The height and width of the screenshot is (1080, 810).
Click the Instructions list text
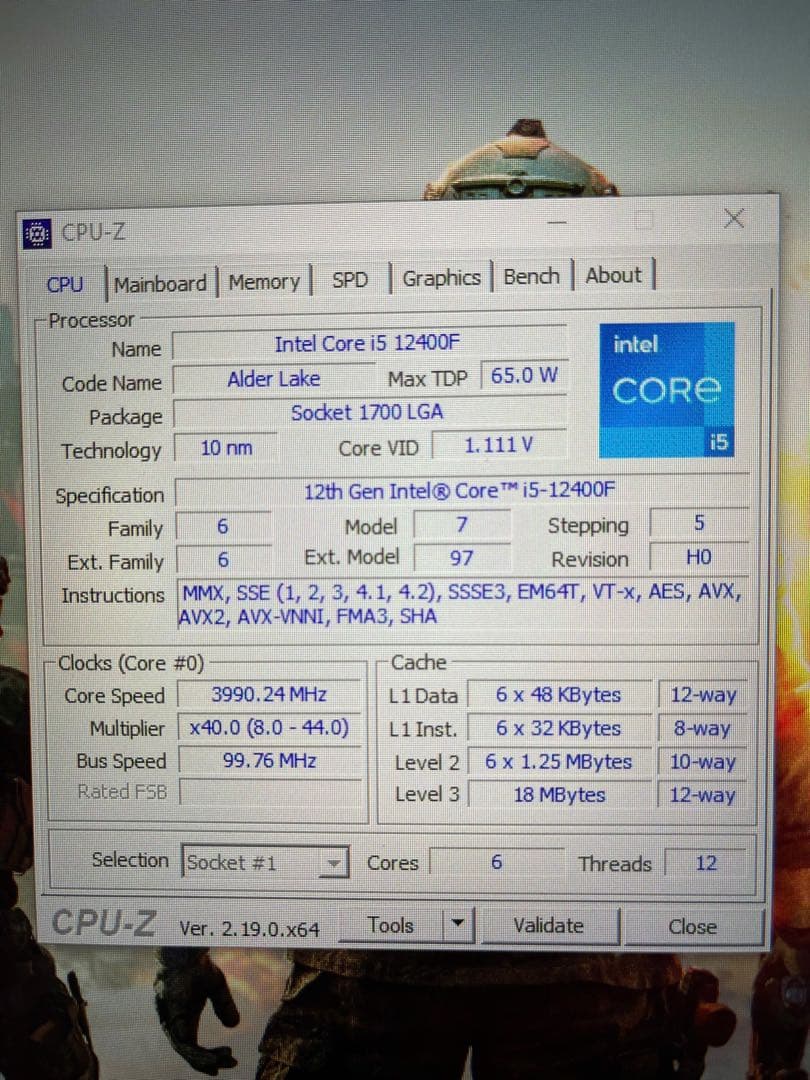pos(461,603)
